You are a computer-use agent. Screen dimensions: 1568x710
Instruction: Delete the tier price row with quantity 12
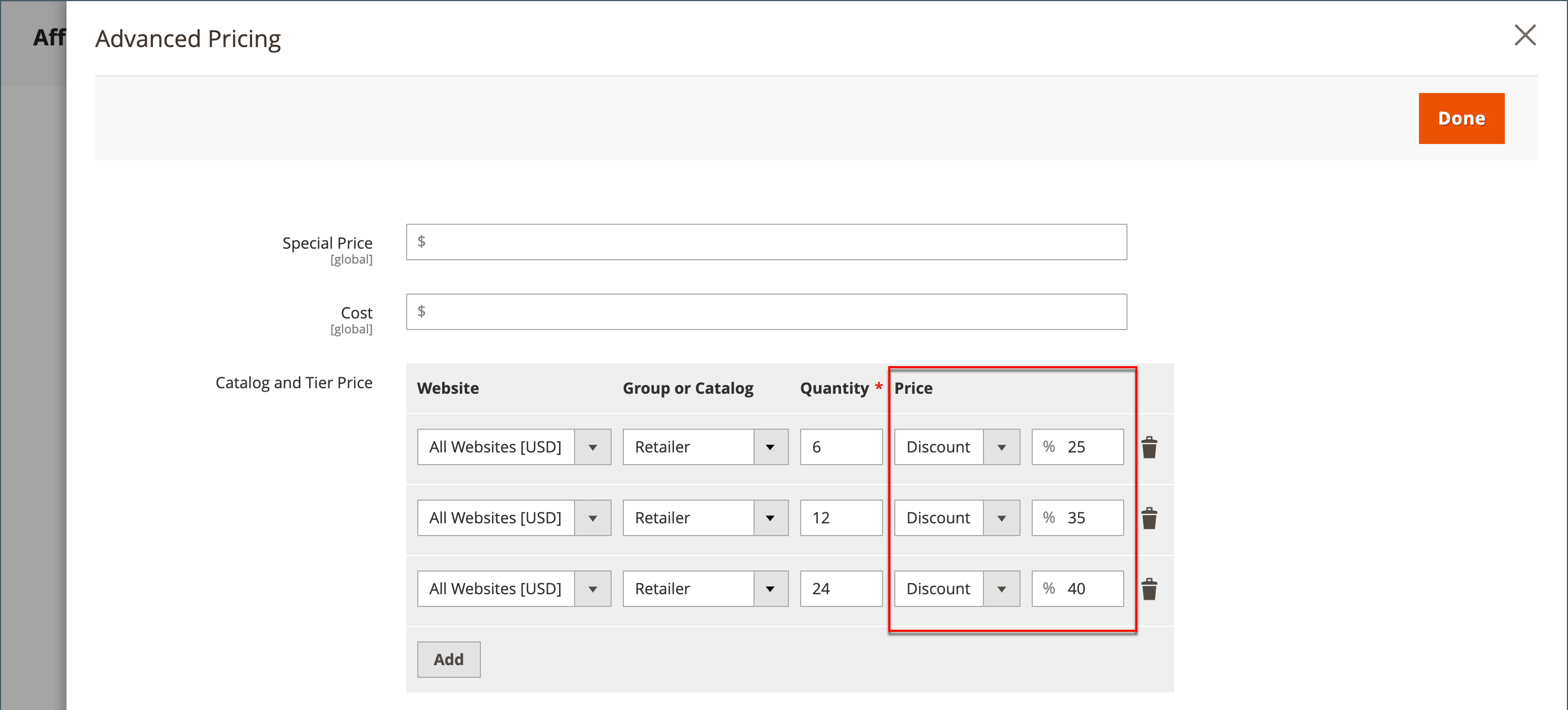1149,518
